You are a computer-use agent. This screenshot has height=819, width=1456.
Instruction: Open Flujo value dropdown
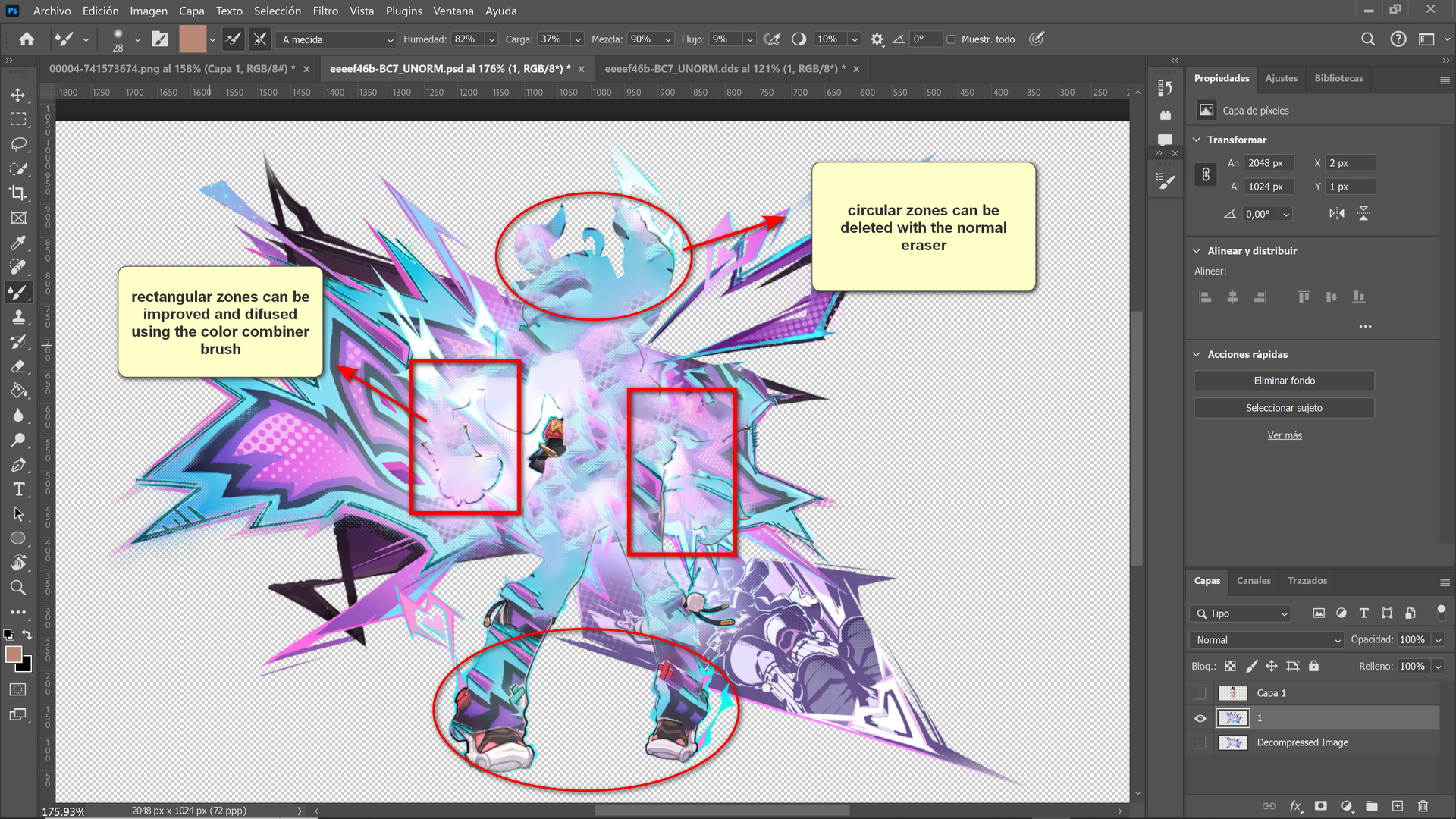click(750, 39)
